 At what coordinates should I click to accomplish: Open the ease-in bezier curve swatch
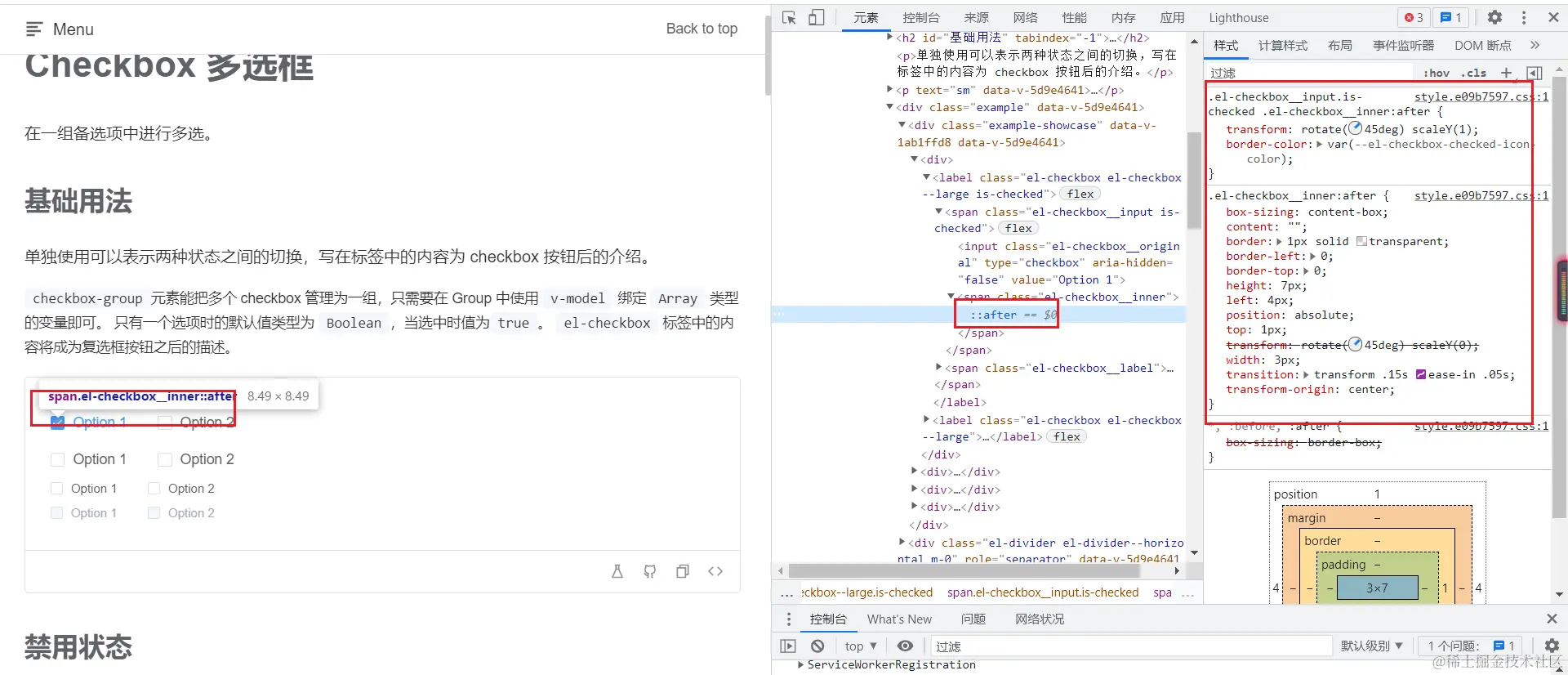1421,375
